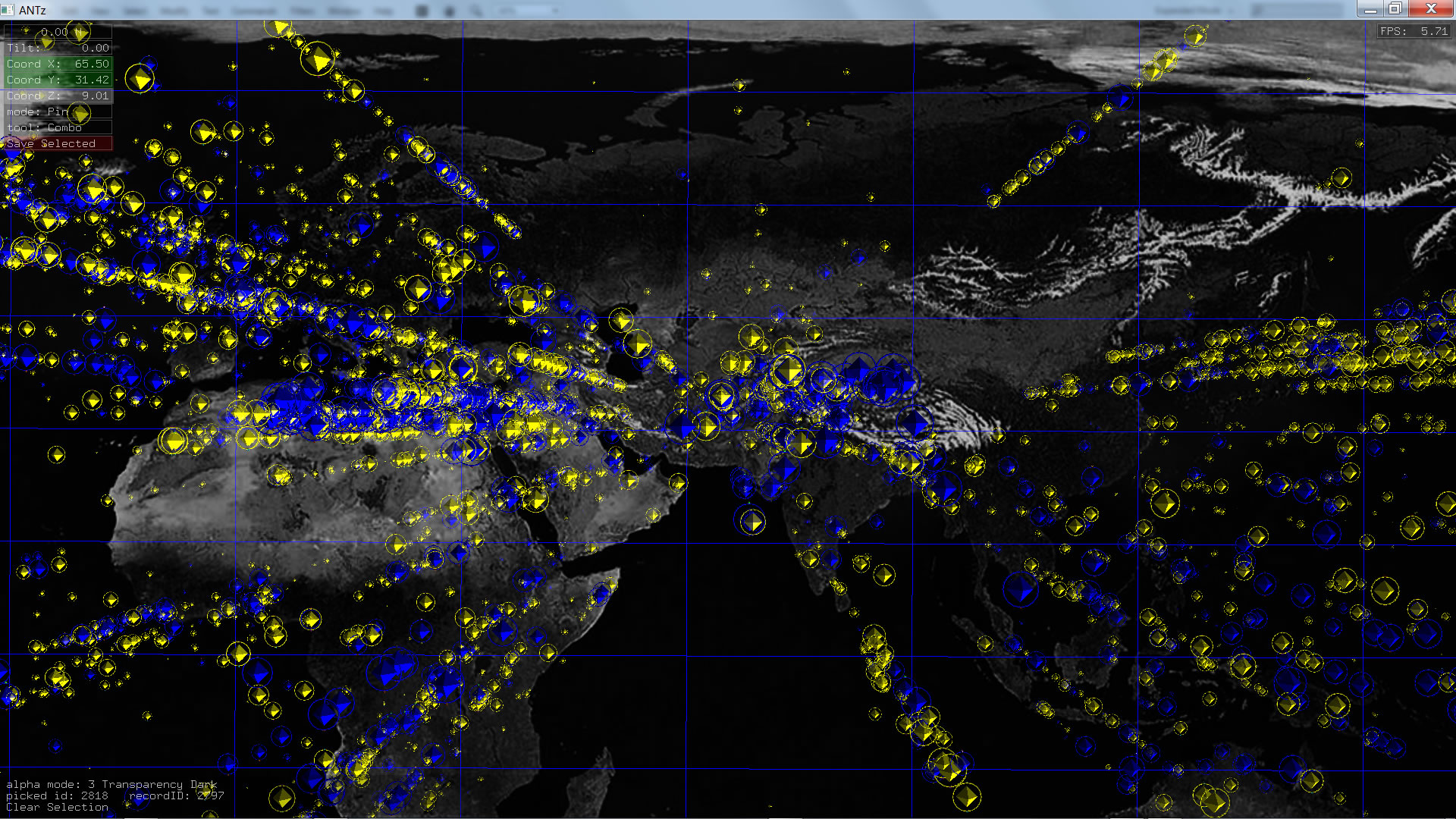Pick the yellow glyph overlapping mode: Pin
Viewport: 1456px width, 819px height.
click(x=80, y=114)
